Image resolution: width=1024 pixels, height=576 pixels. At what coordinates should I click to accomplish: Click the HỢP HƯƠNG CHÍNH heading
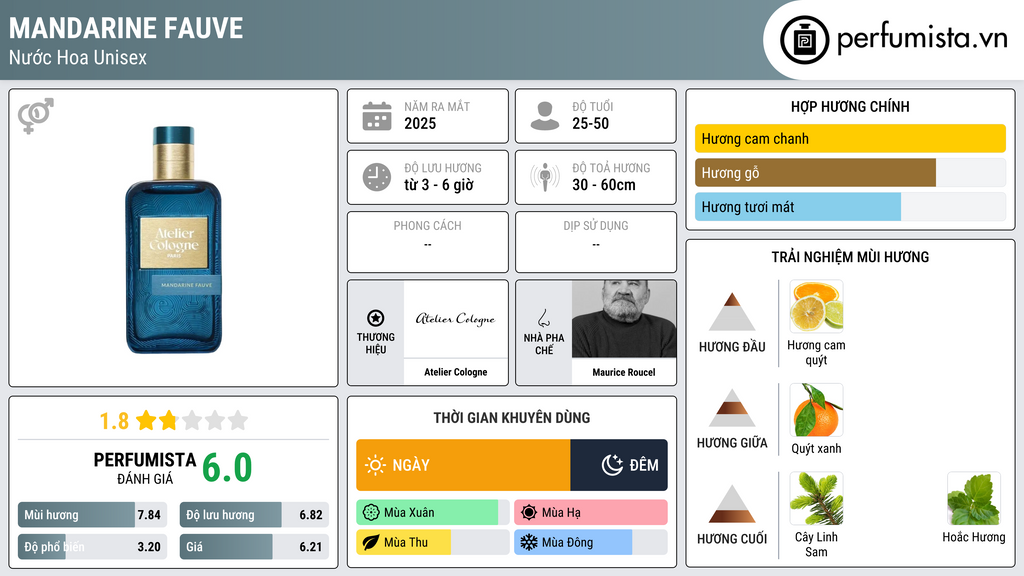850,106
